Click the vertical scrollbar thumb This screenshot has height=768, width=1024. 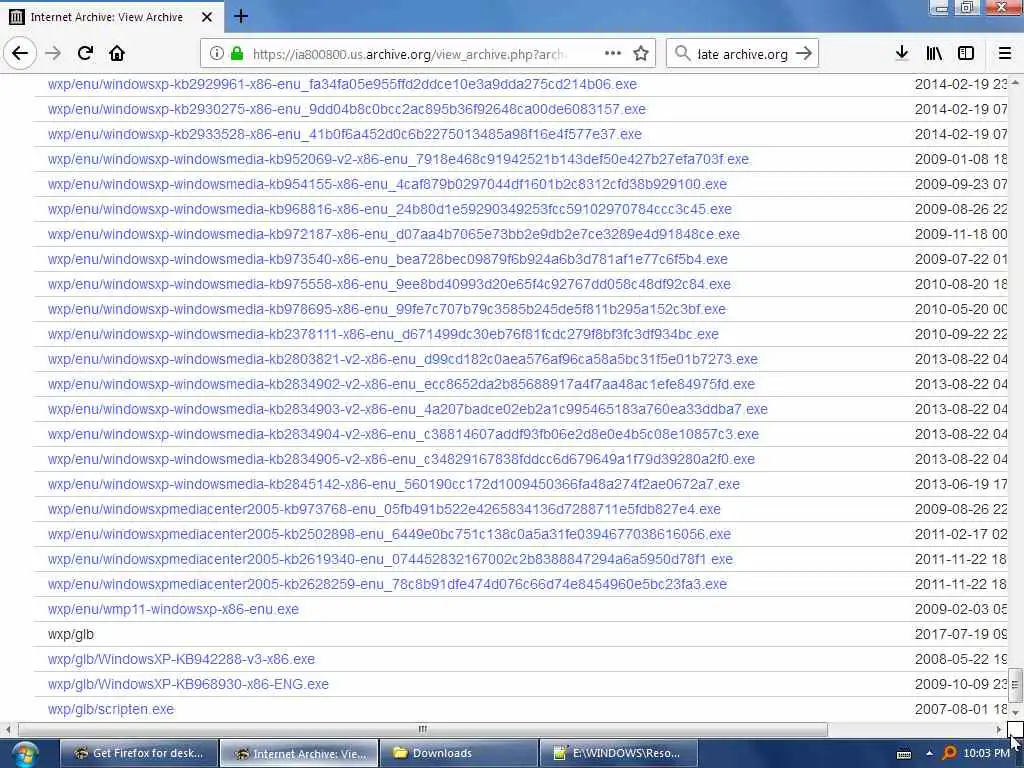point(1015,684)
